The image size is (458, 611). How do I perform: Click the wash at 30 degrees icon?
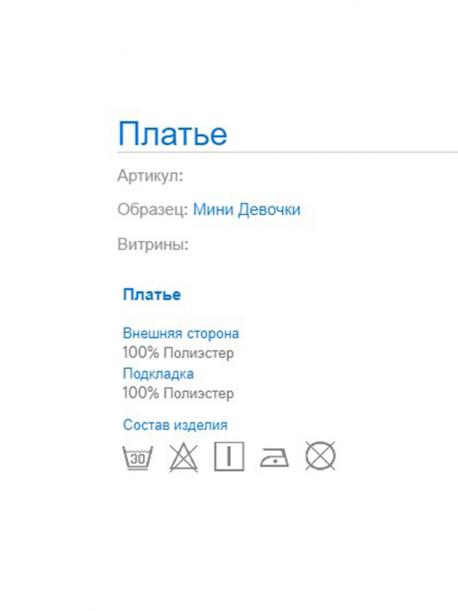(x=138, y=457)
